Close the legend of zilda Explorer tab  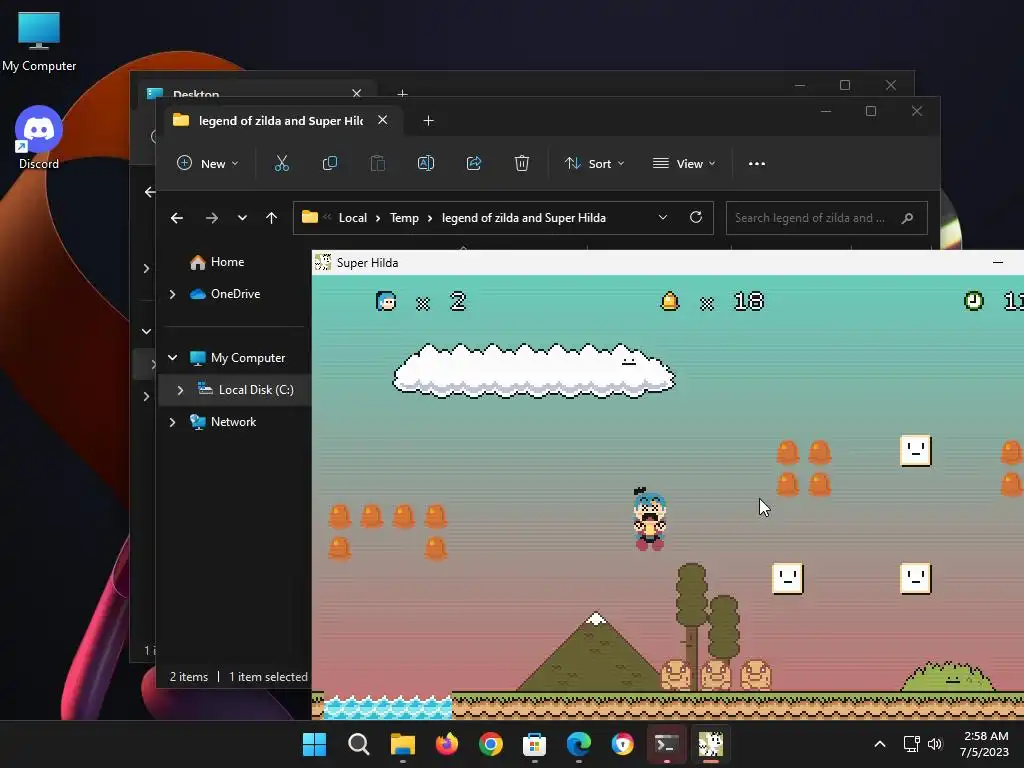383,120
